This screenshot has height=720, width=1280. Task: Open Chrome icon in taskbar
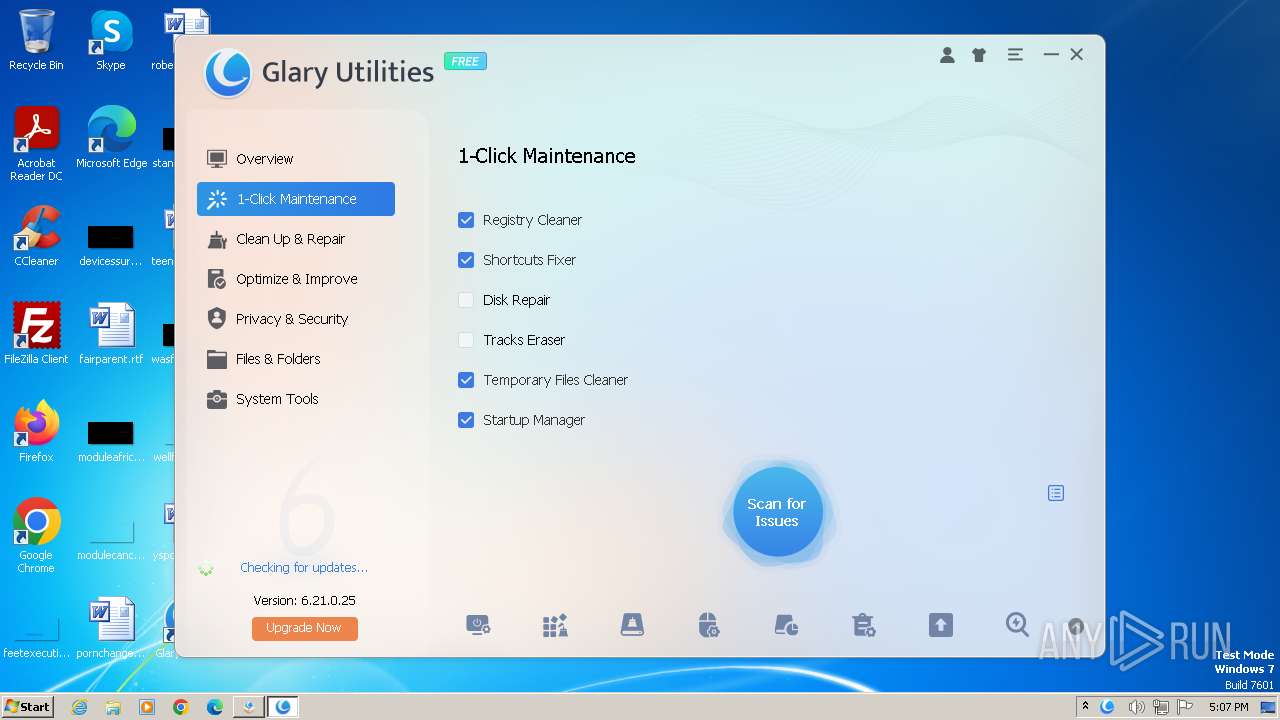181,707
